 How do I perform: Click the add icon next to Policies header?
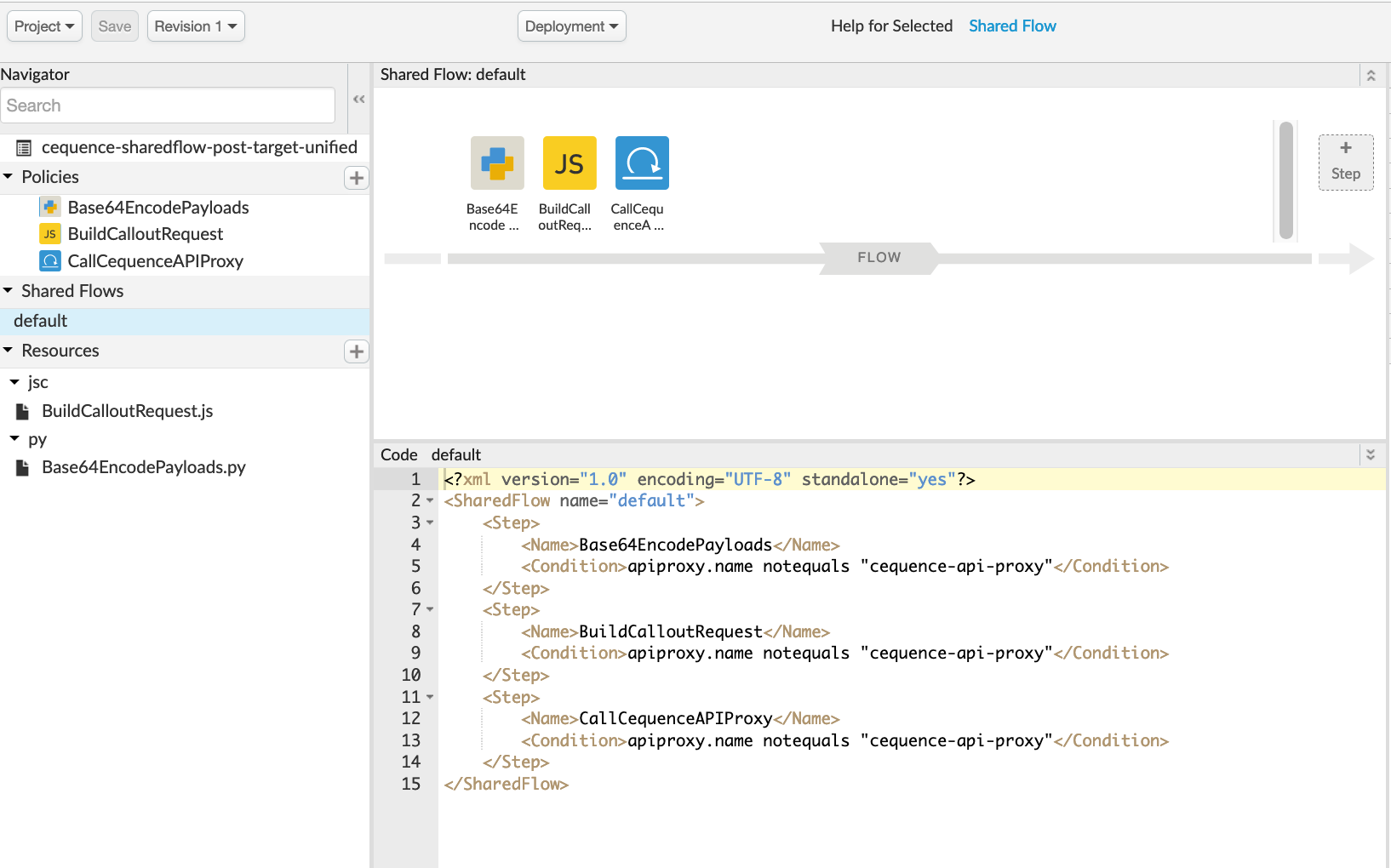tap(356, 177)
